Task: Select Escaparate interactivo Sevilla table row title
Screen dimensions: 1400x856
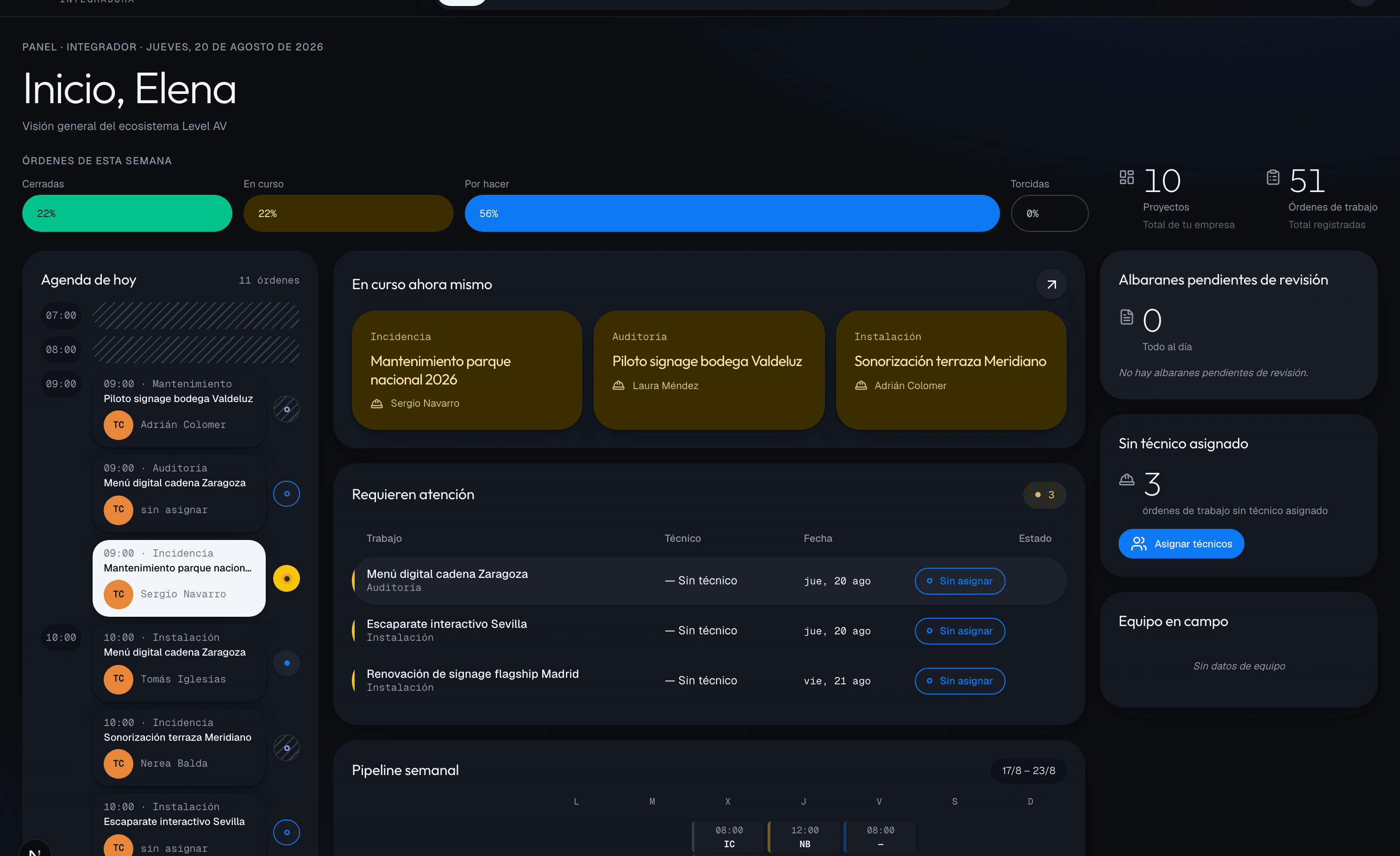Action: [447, 624]
